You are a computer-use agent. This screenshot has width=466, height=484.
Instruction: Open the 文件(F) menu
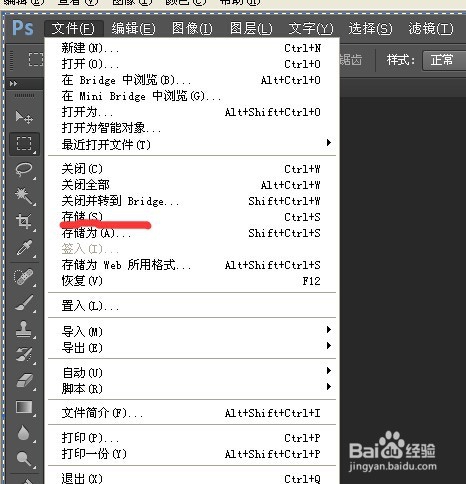point(73,28)
